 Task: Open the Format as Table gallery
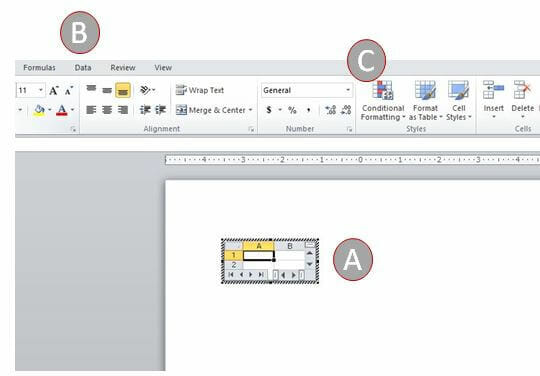coord(425,101)
